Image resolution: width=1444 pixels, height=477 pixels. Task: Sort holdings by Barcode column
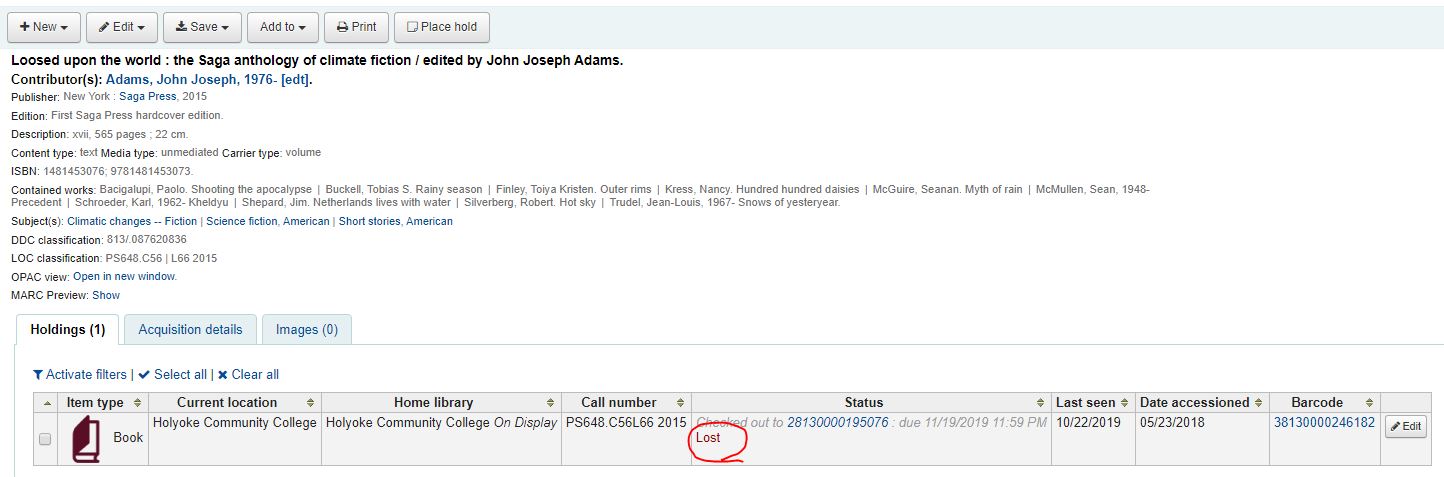[x=1370, y=402]
